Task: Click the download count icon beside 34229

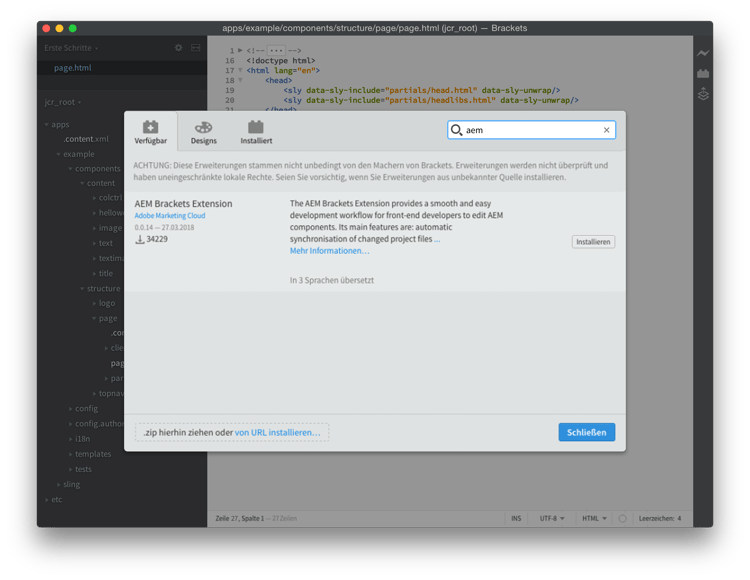Action: tap(140, 239)
